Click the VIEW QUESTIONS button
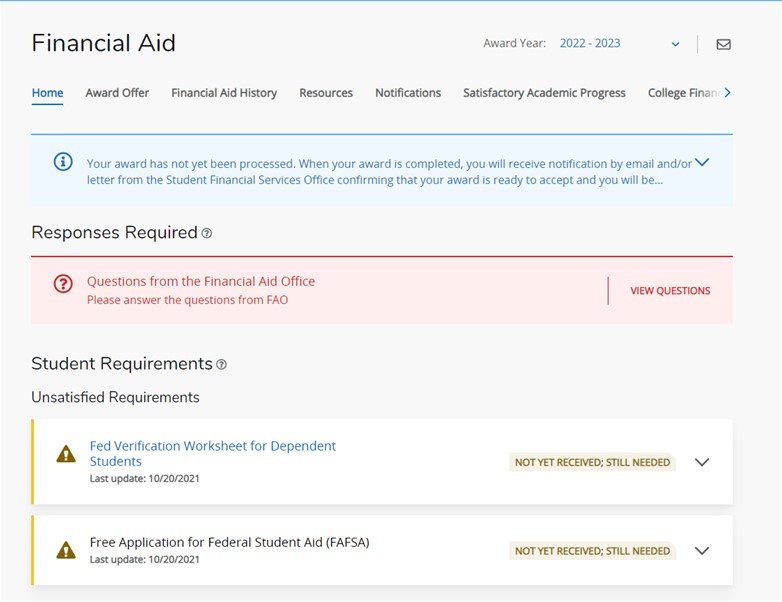The height and width of the screenshot is (602, 782). pyautogui.click(x=670, y=291)
